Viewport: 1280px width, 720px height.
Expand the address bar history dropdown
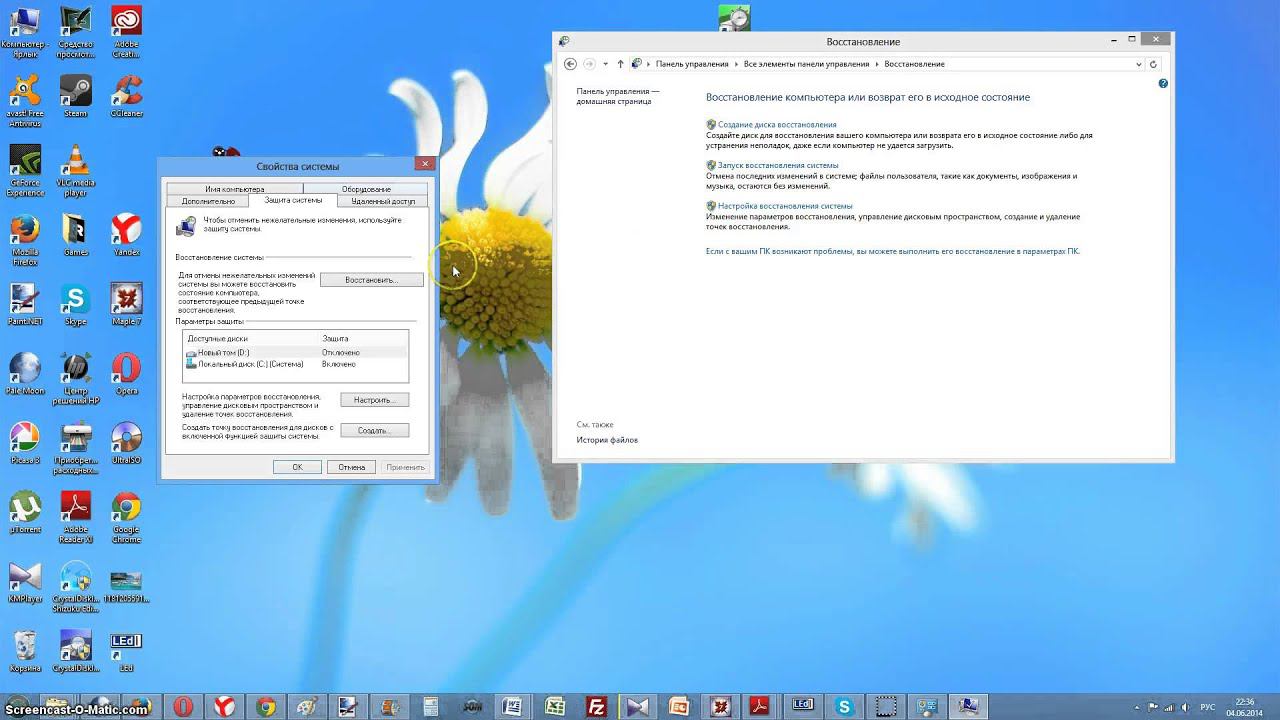[1139, 64]
